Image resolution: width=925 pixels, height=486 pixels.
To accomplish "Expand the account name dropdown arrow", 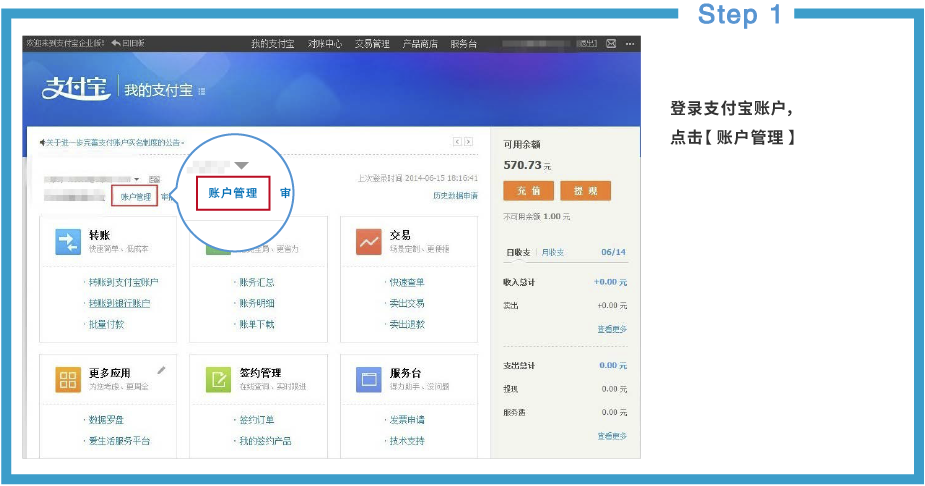I will [x=137, y=179].
